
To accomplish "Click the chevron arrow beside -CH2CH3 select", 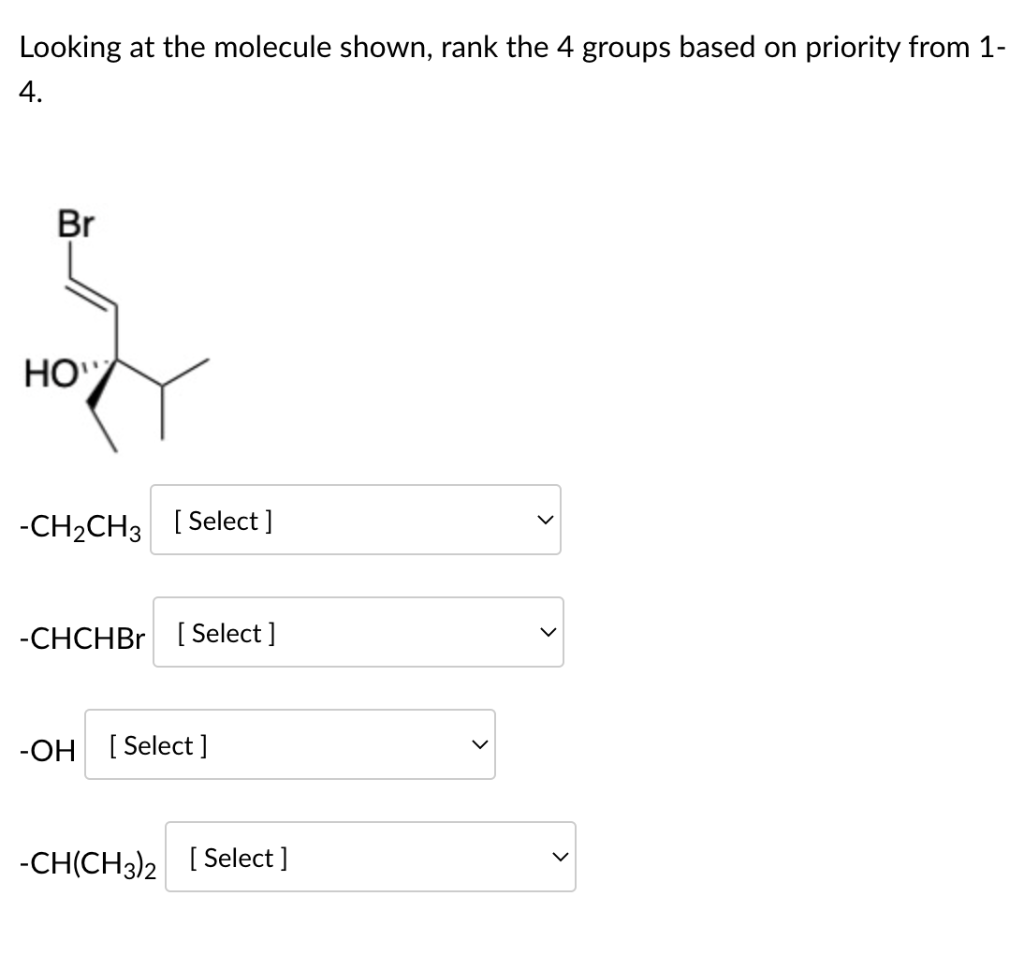I will (x=545, y=521).
